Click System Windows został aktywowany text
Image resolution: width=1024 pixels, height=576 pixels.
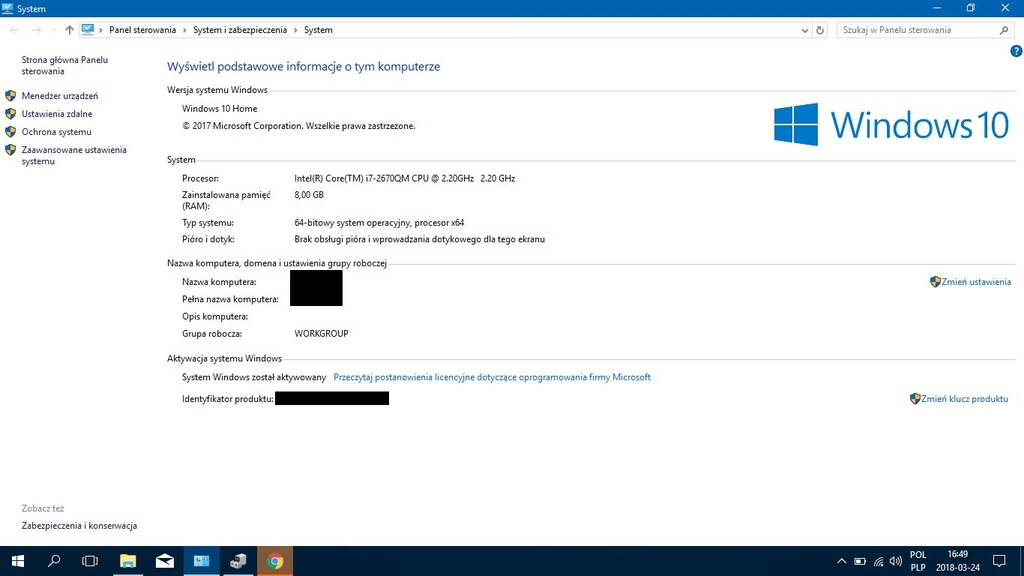253,377
